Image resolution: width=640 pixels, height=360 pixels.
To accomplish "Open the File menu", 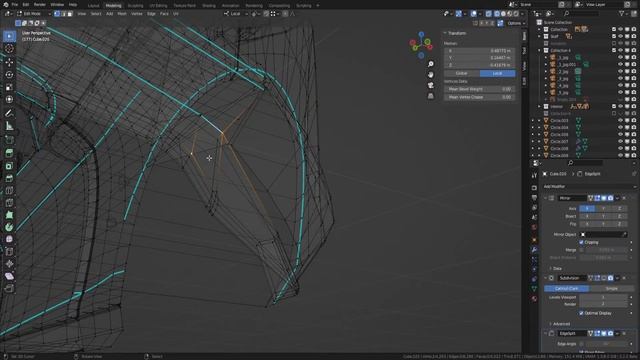I will [15, 4].
